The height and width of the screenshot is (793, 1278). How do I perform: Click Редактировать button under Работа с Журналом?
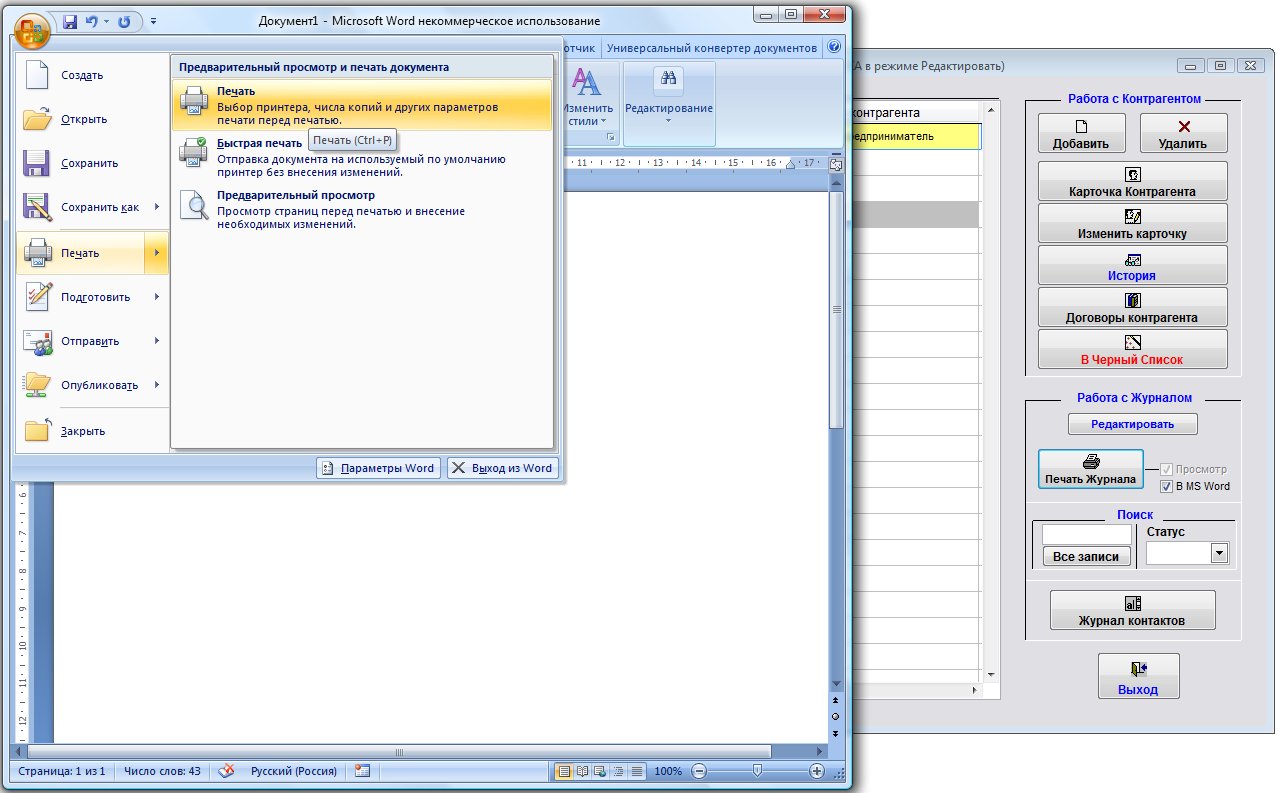[x=1132, y=424]
